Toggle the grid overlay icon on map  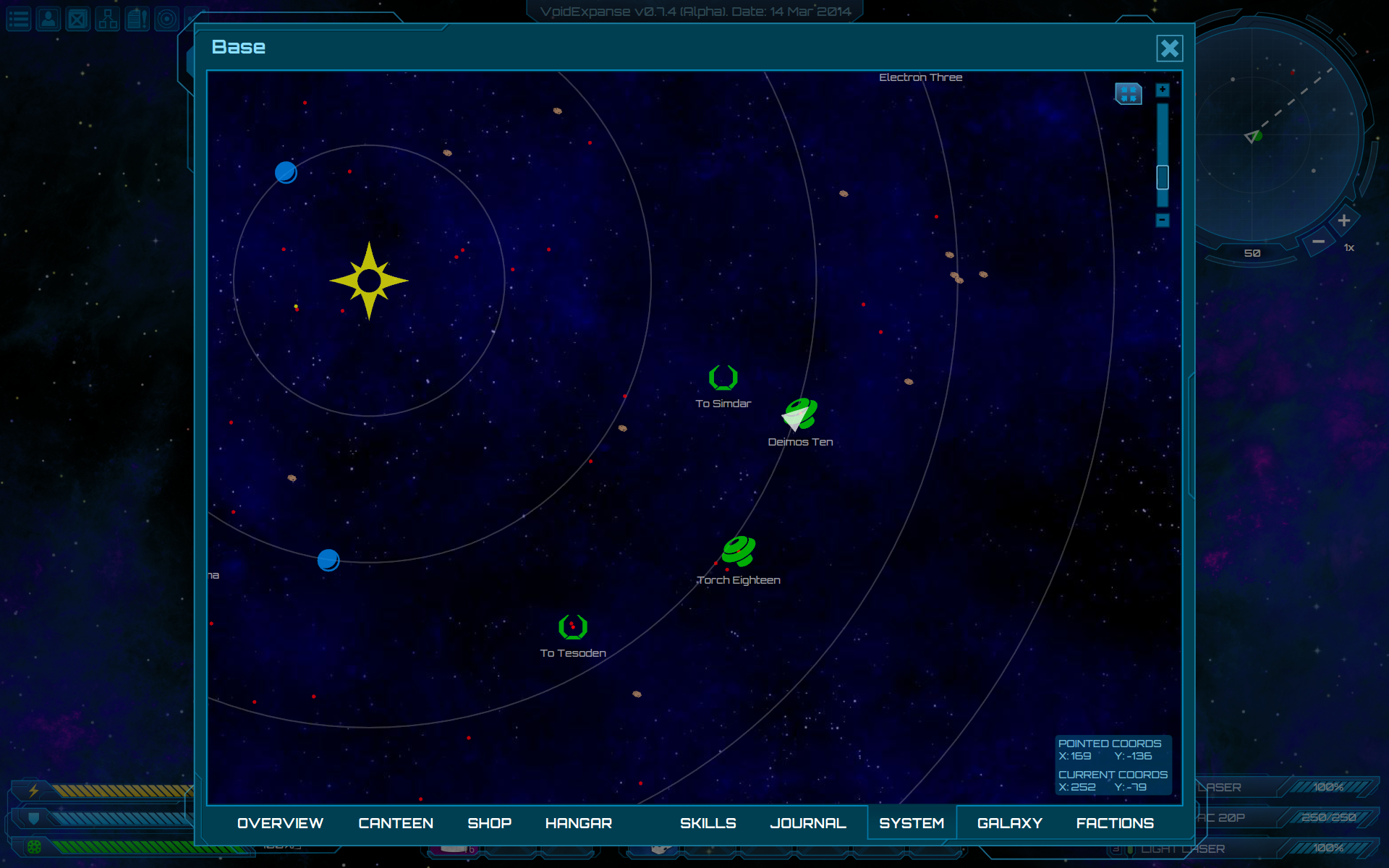(x=1128, y=93)
